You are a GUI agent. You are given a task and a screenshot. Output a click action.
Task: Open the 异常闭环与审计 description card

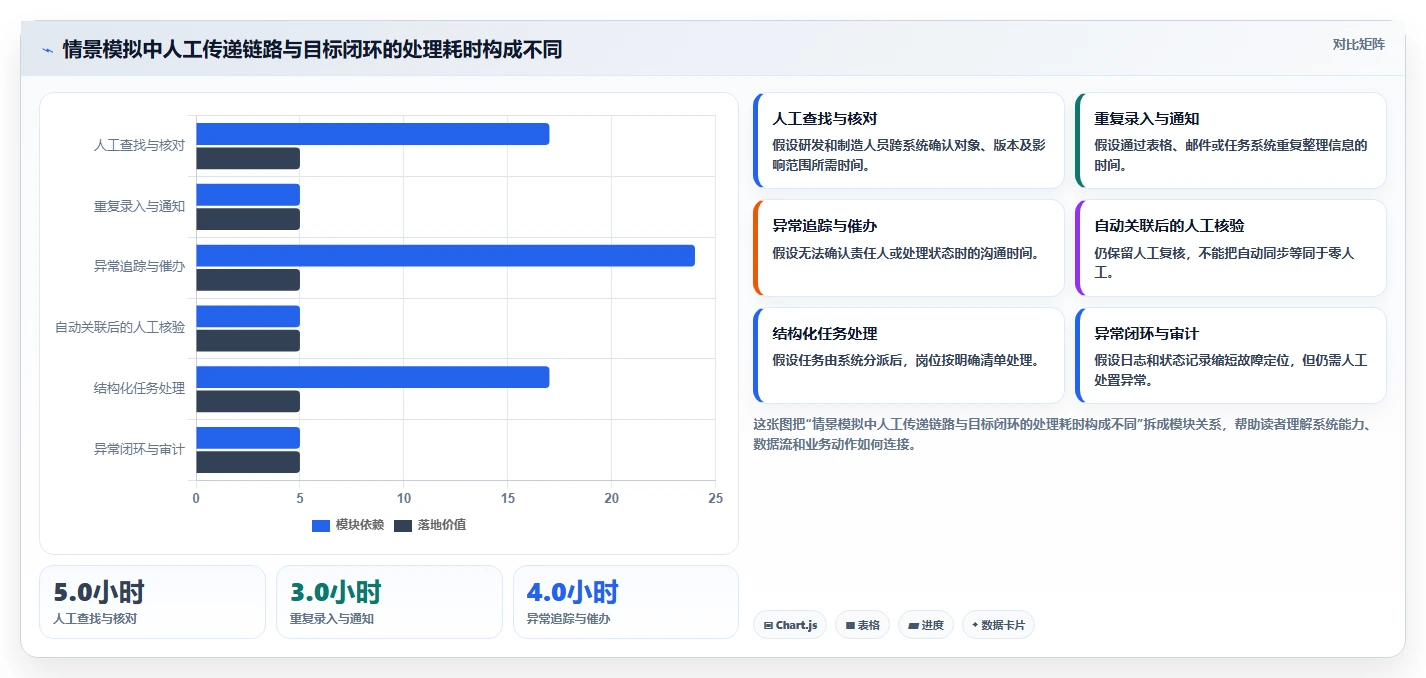[x=1230, y=355]
